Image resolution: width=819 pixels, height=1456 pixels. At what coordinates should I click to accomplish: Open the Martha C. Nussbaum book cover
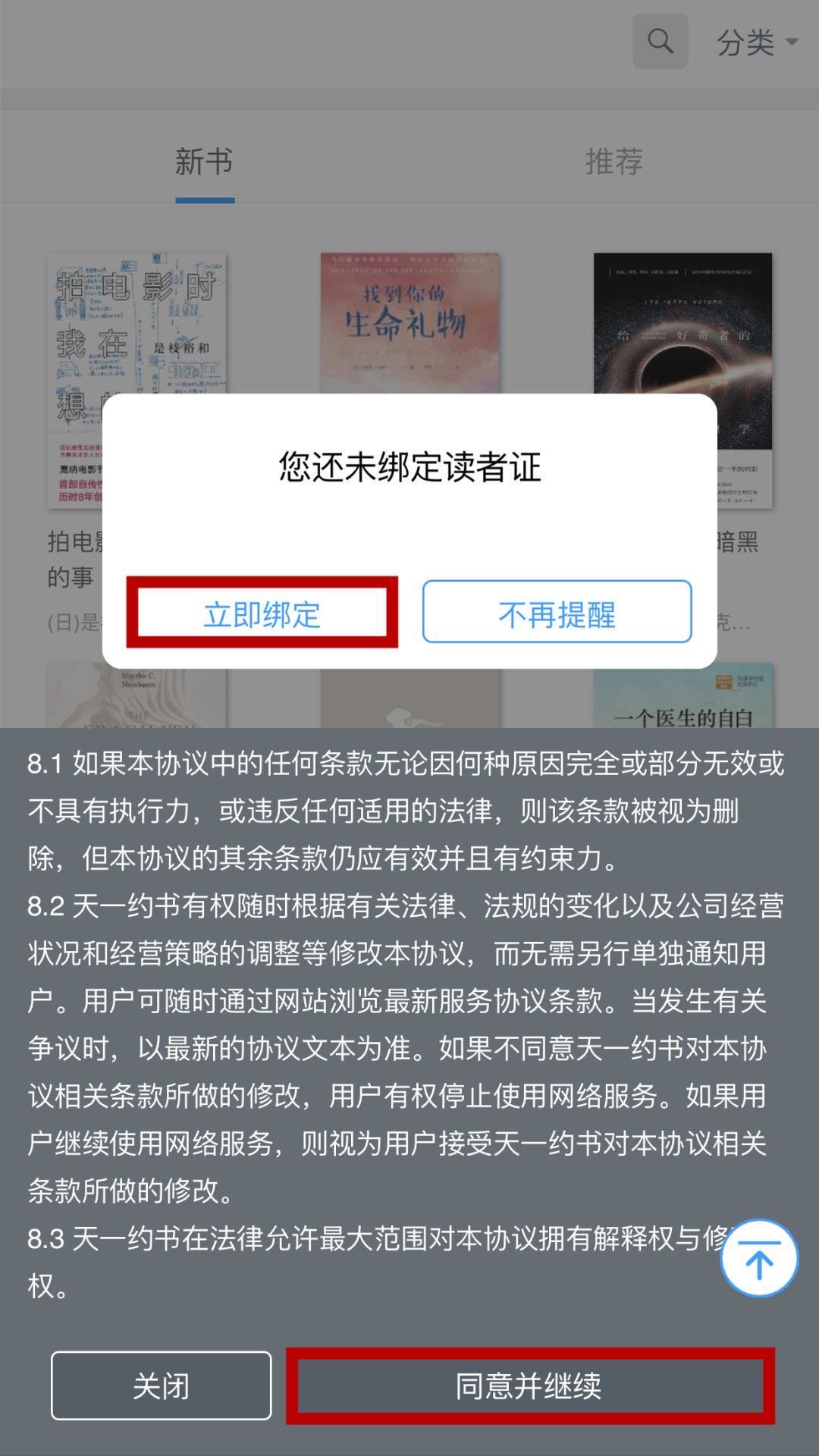pos(136,696)
